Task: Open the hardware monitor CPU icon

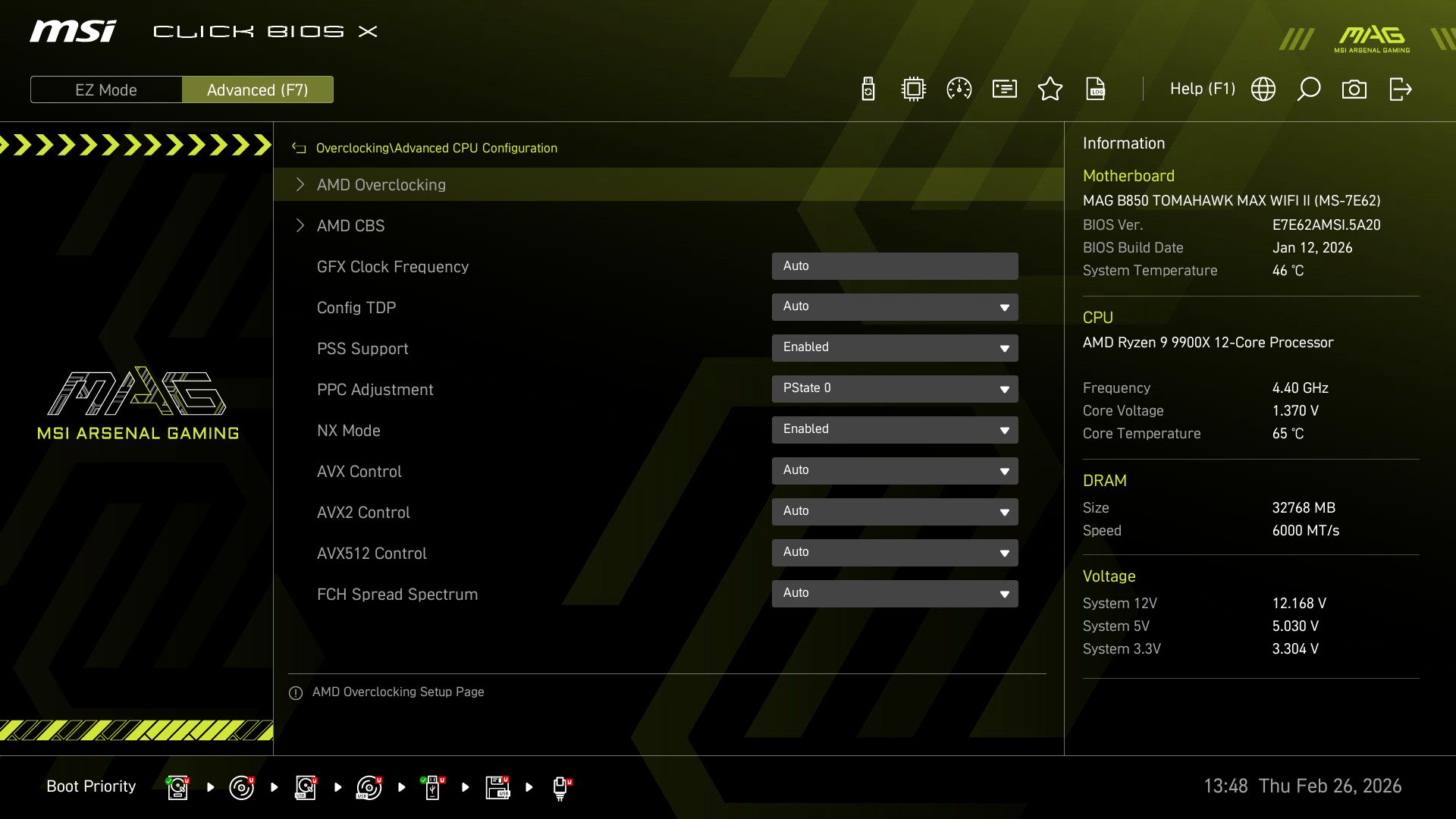Action: click(x=913, y=89)
